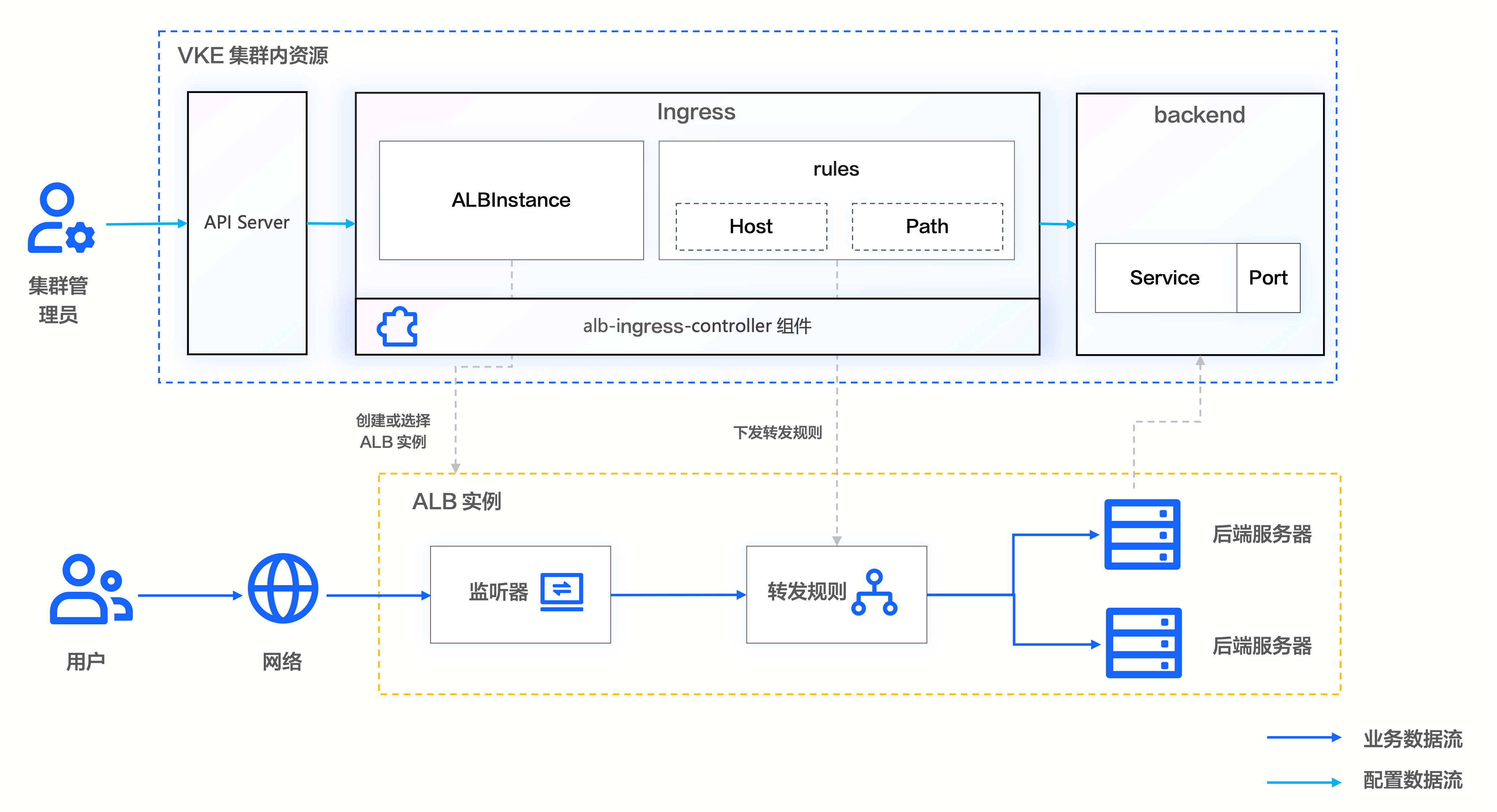Click the 'ALB 实例' section title
1497x812 pixels.
[457, 501]
